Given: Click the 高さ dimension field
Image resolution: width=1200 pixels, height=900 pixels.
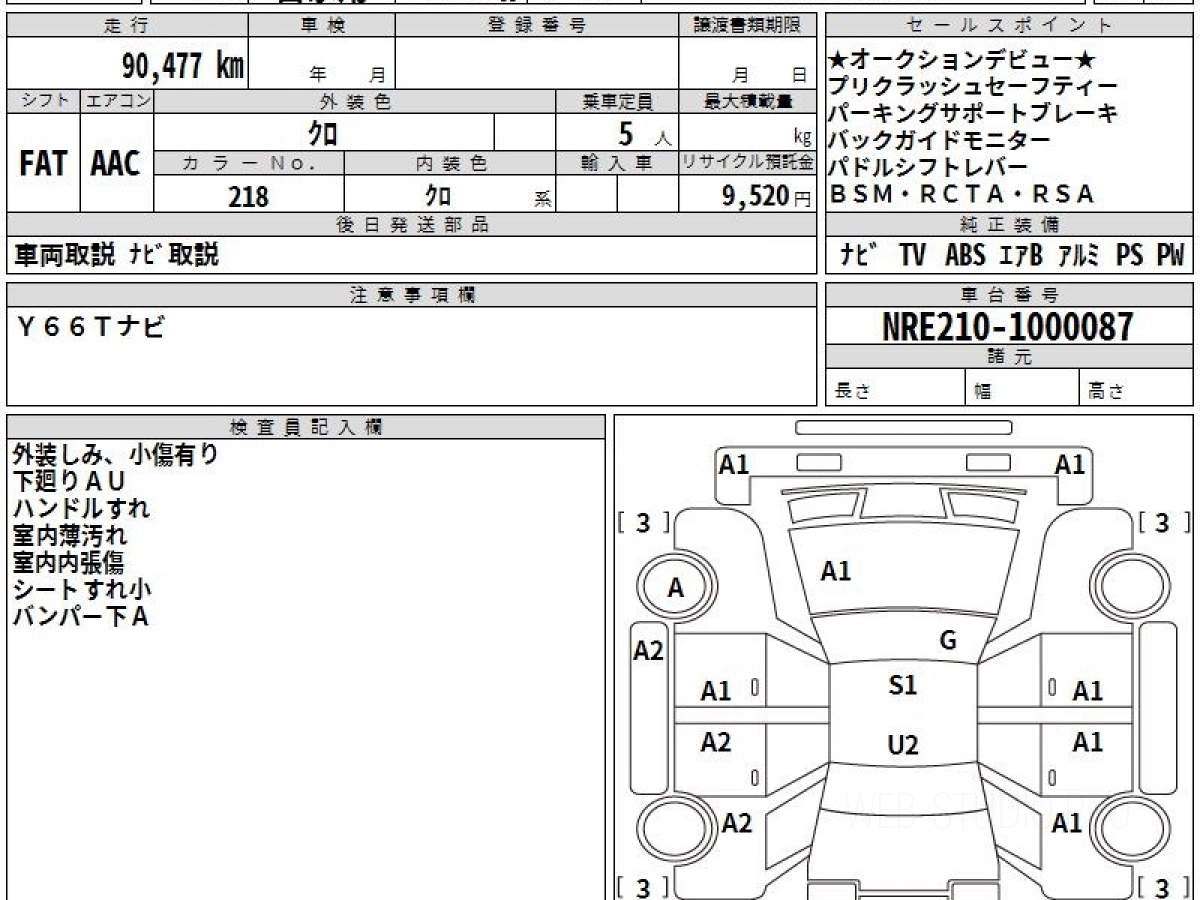Looking at the screenshot, I should (1137, 387).
